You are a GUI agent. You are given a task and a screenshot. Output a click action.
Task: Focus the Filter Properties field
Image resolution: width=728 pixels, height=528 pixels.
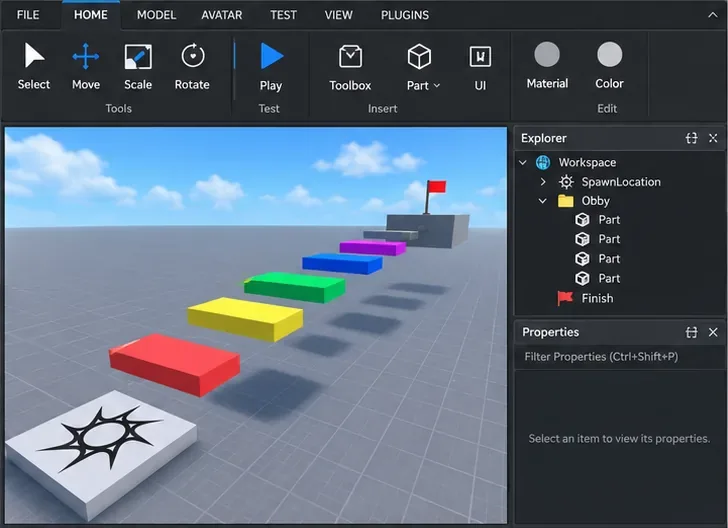pos(619,357)
